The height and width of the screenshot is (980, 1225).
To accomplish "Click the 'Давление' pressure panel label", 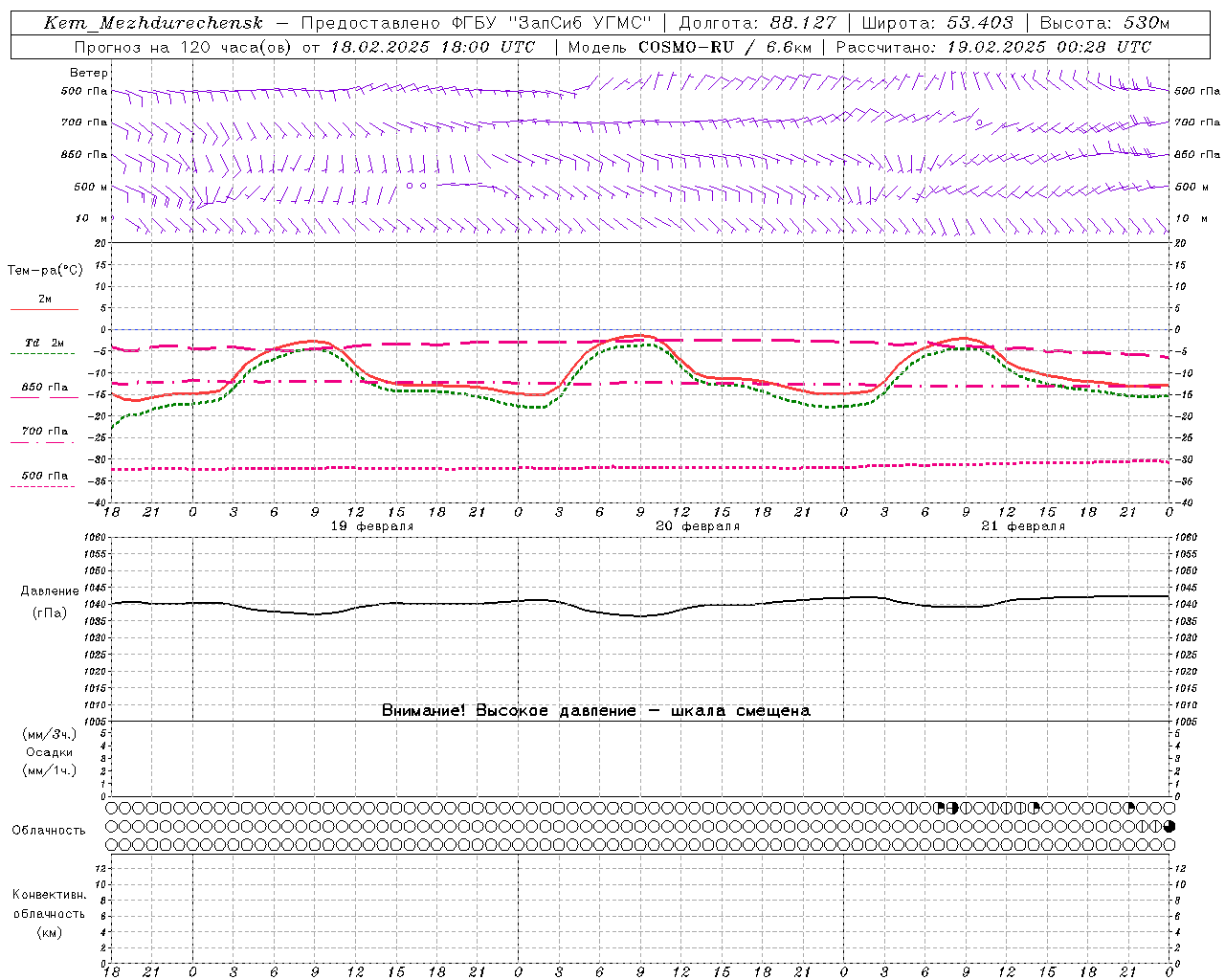I will click(x=50, y=590).
